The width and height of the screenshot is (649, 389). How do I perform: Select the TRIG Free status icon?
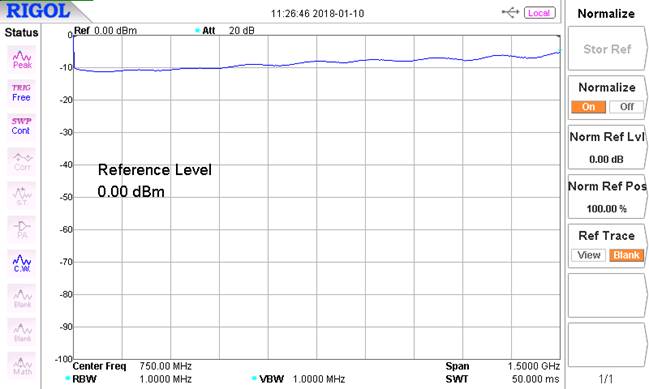point(22,93)
